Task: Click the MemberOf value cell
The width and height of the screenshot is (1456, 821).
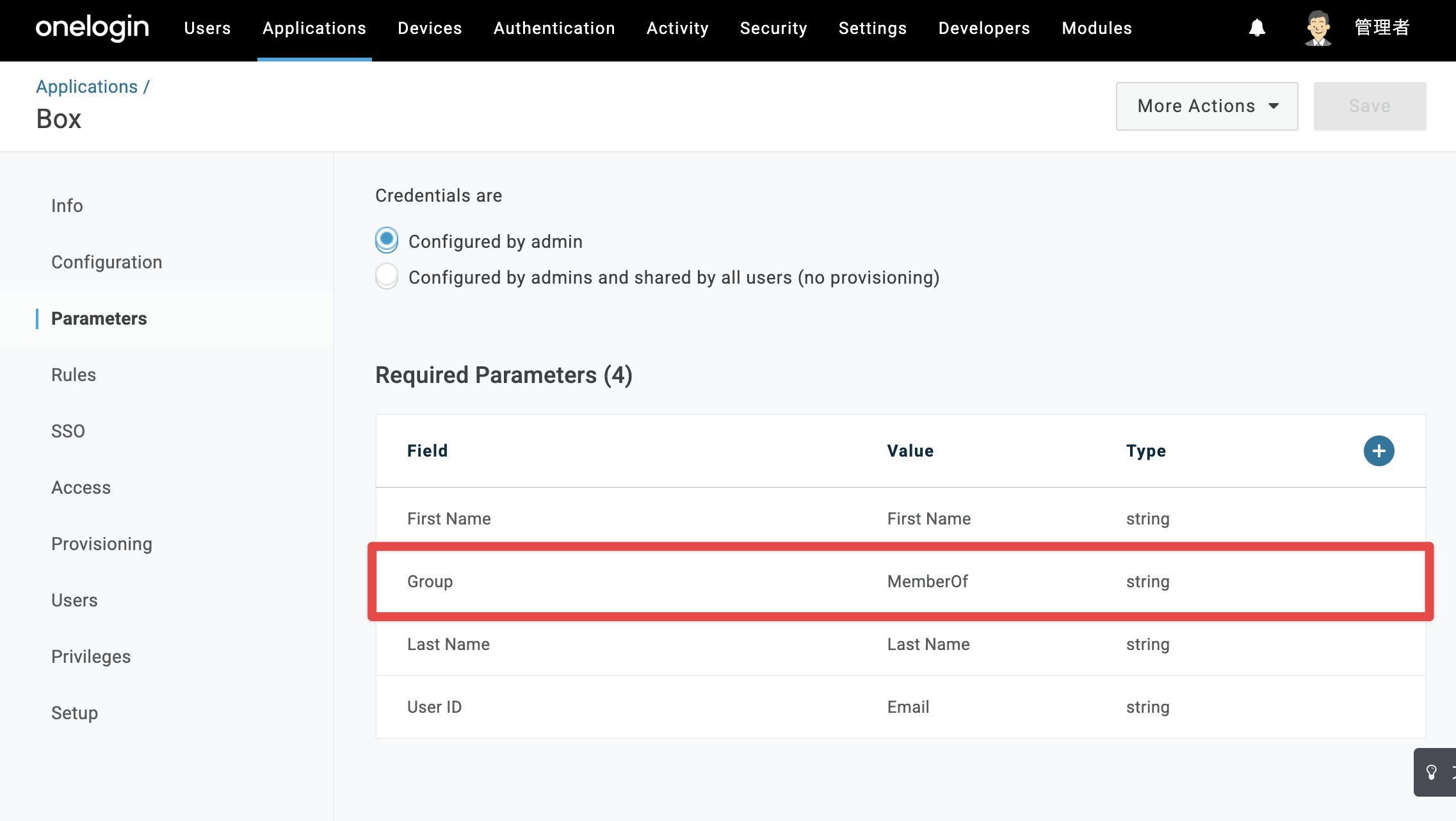Action: click(927, 581)
